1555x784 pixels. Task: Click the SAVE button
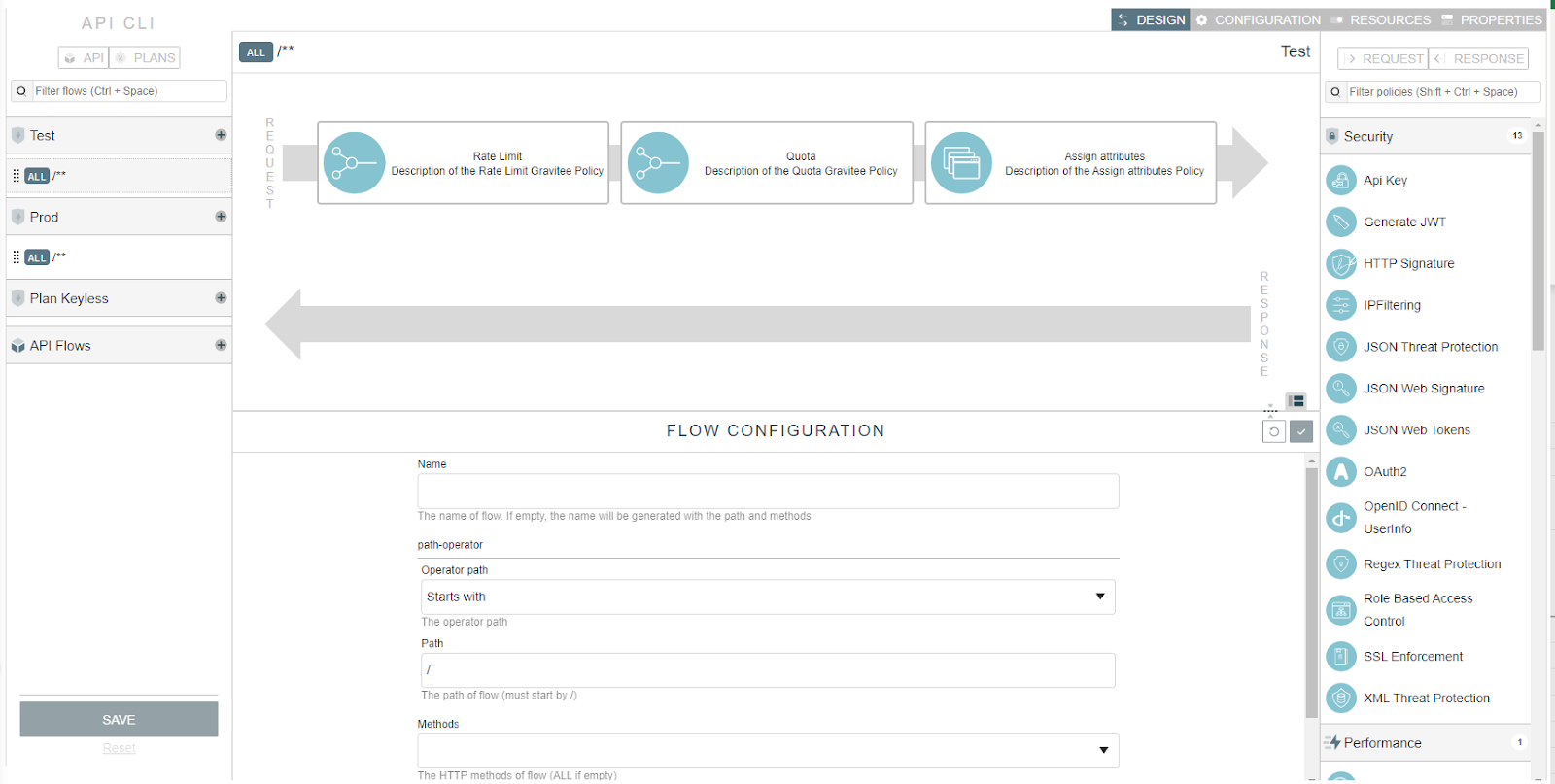[119, 720]
